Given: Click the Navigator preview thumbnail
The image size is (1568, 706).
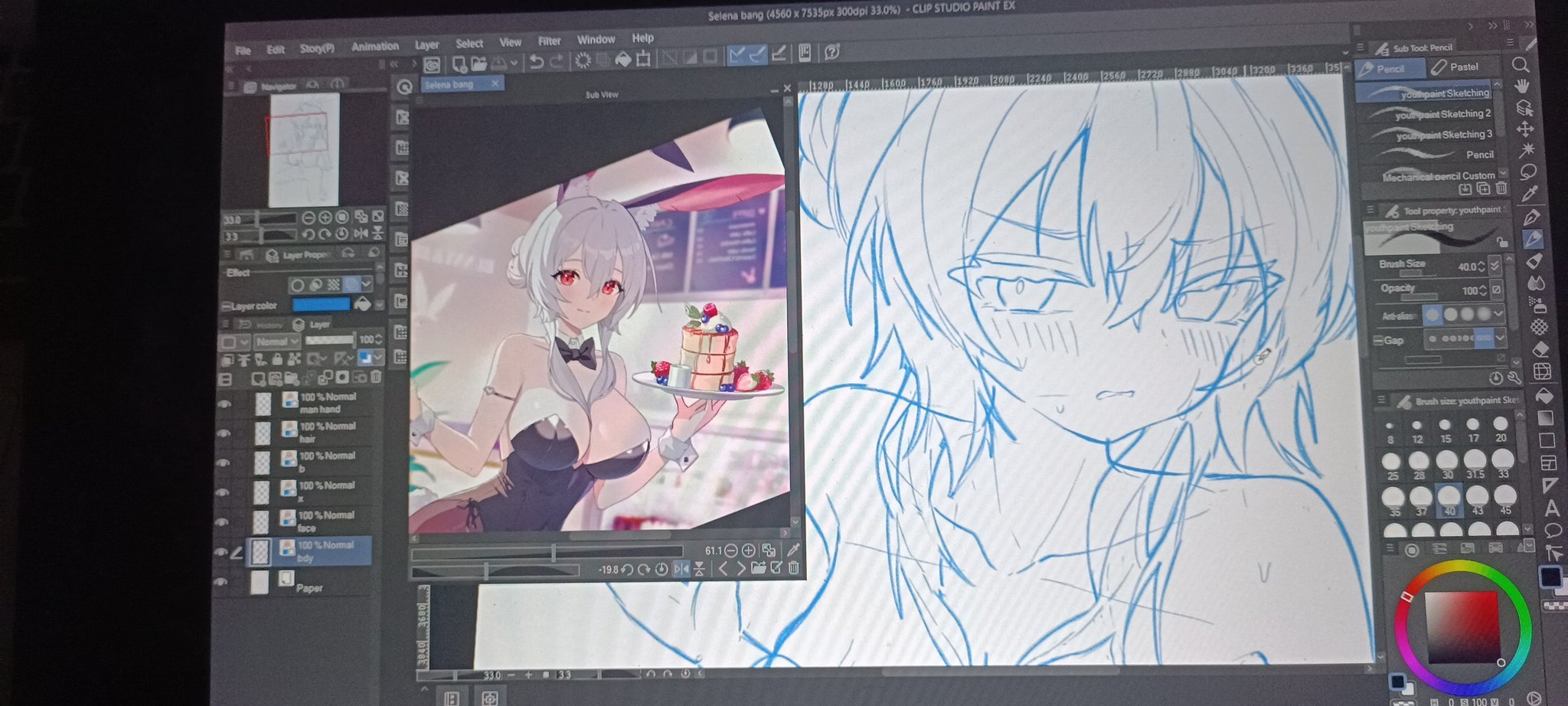Looking at the screenshot, I should coord(304,149).
